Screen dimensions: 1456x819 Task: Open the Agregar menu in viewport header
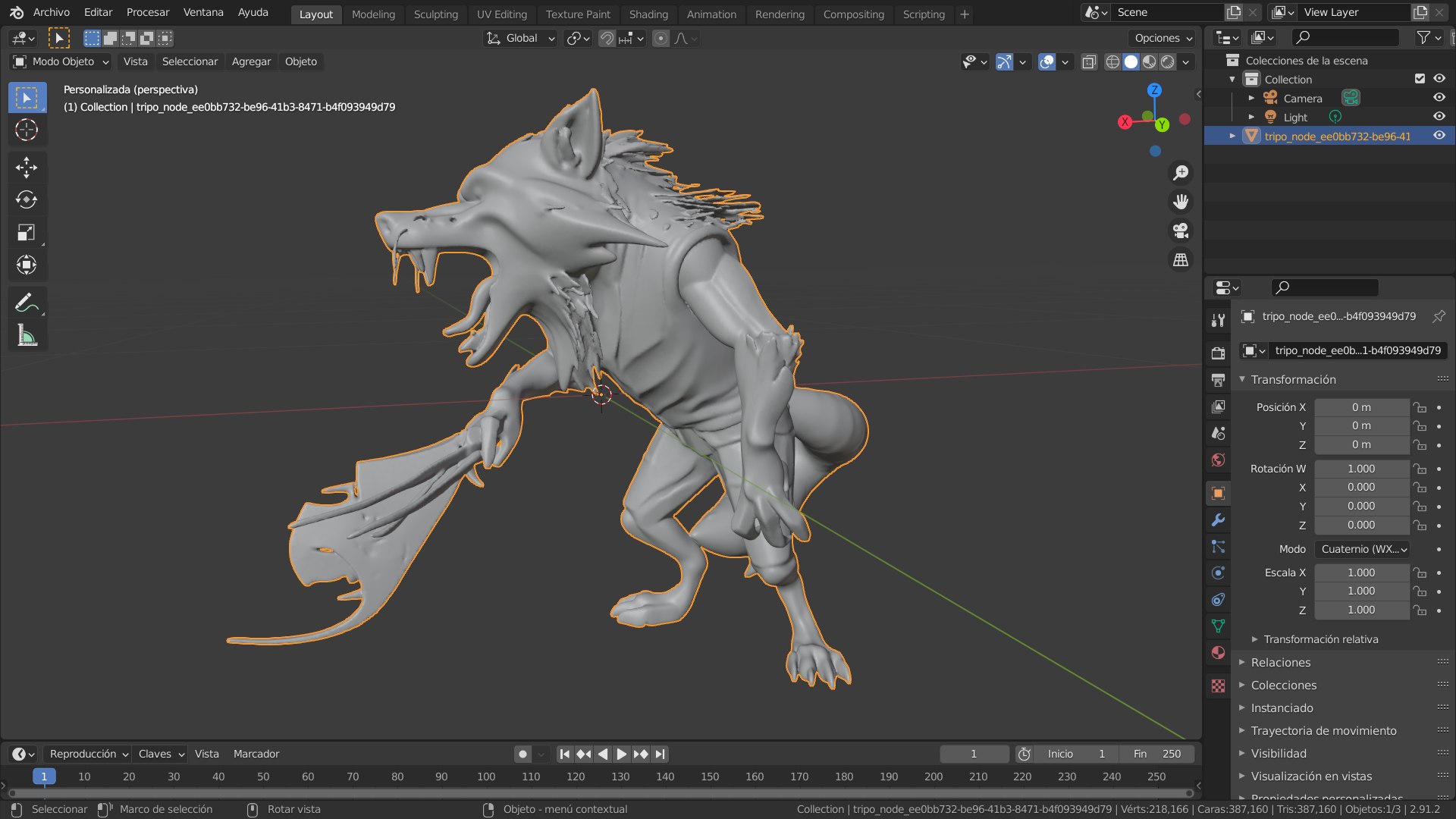[x=251, y=61]
